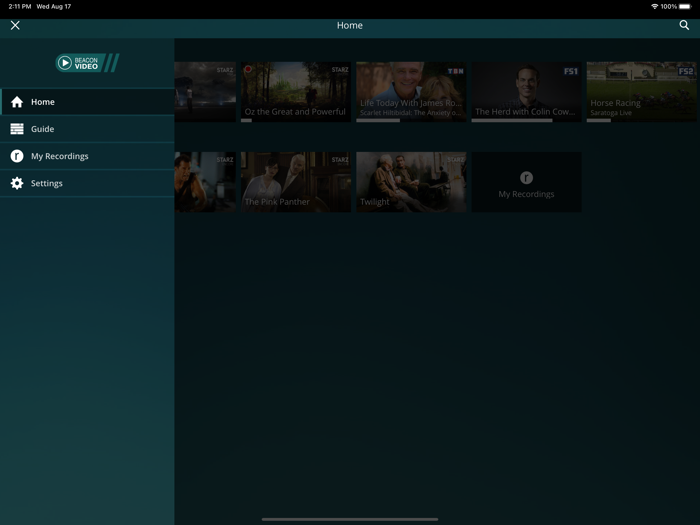The image size is (700, 525).
Task: Open search with the magnifier icon
Action: [x=684, y=25]
